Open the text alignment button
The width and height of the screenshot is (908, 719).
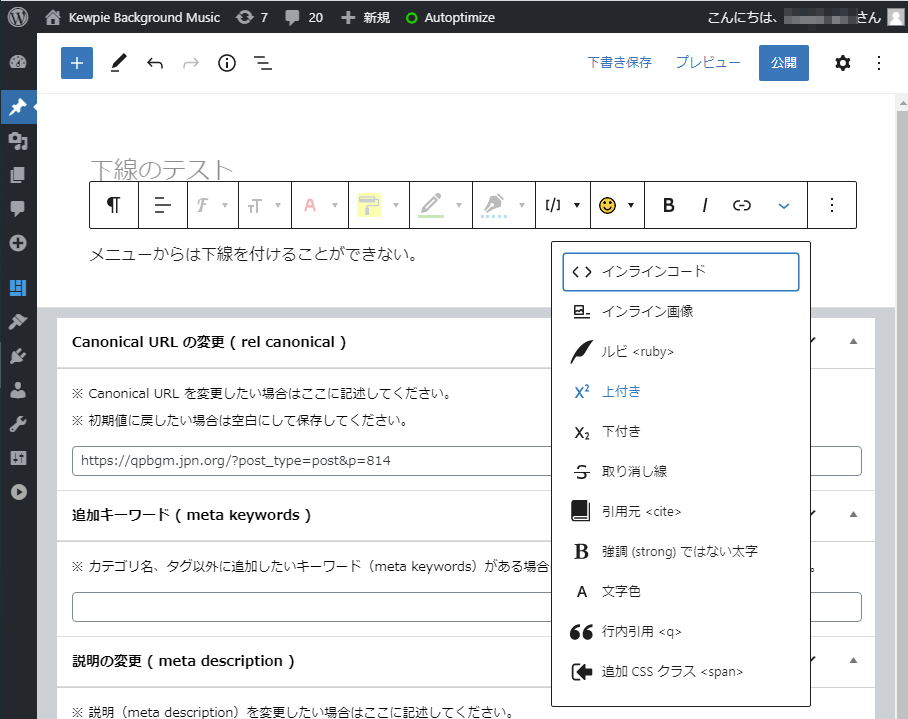click(x=163, y=205)
